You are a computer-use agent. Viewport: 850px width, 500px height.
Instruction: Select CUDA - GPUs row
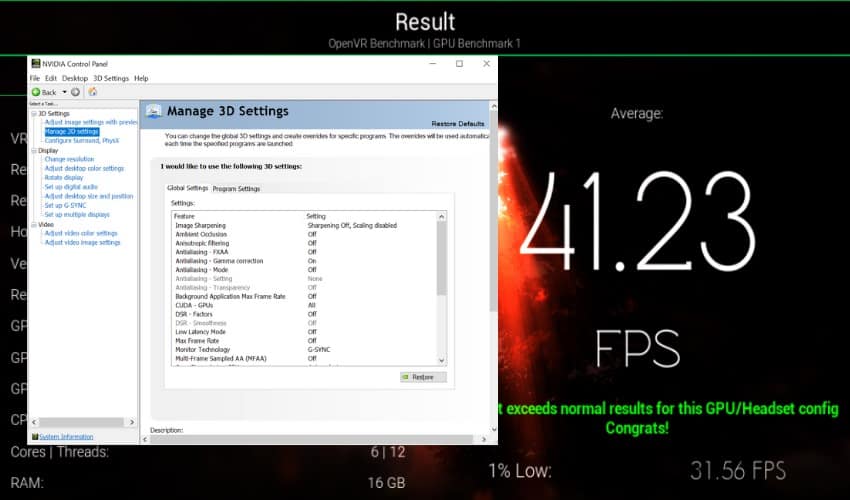coord(305,305)
